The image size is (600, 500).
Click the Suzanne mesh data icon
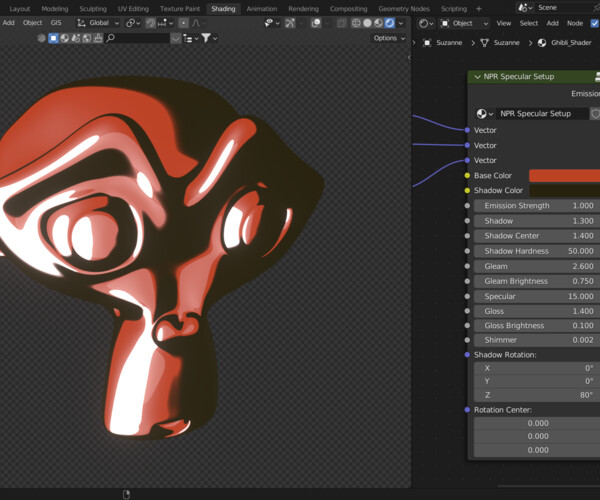[x=485, y=43]
